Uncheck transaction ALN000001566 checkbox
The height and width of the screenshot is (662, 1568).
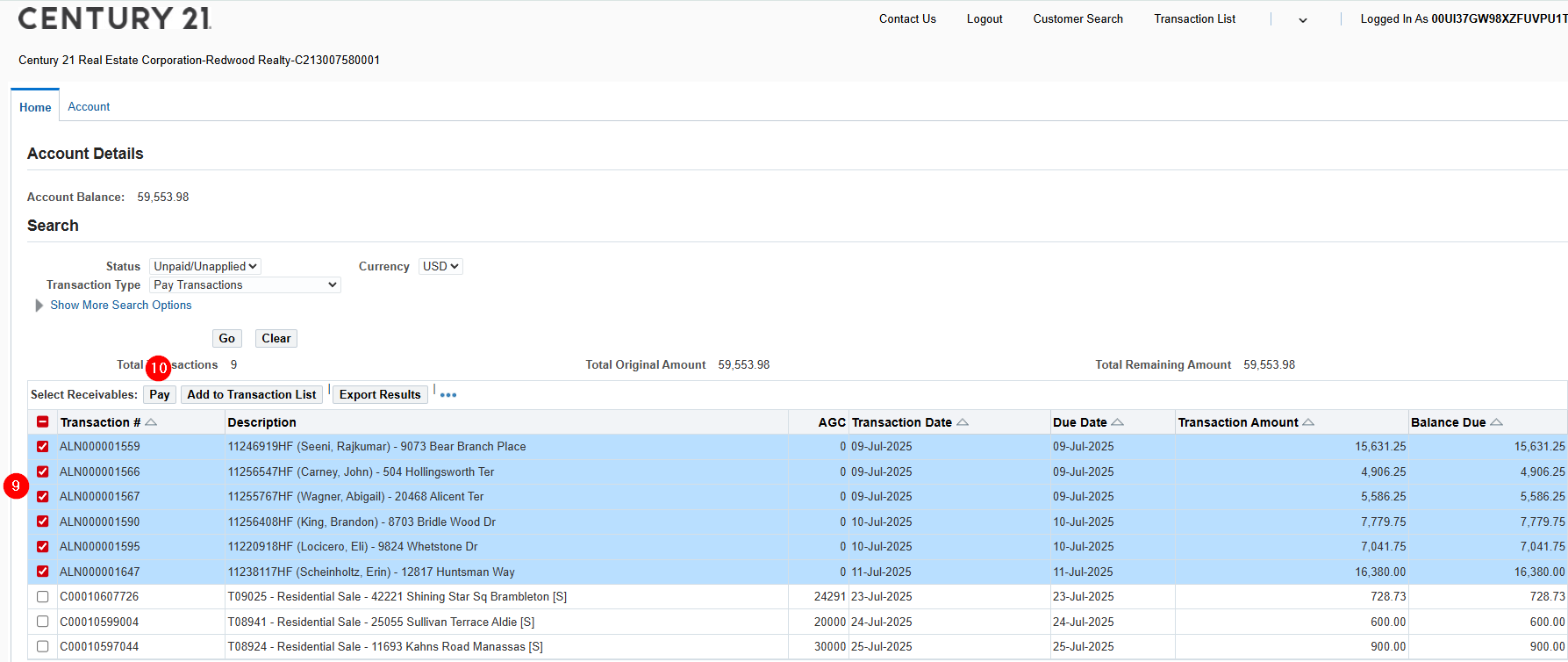click(x=42, y=471)
